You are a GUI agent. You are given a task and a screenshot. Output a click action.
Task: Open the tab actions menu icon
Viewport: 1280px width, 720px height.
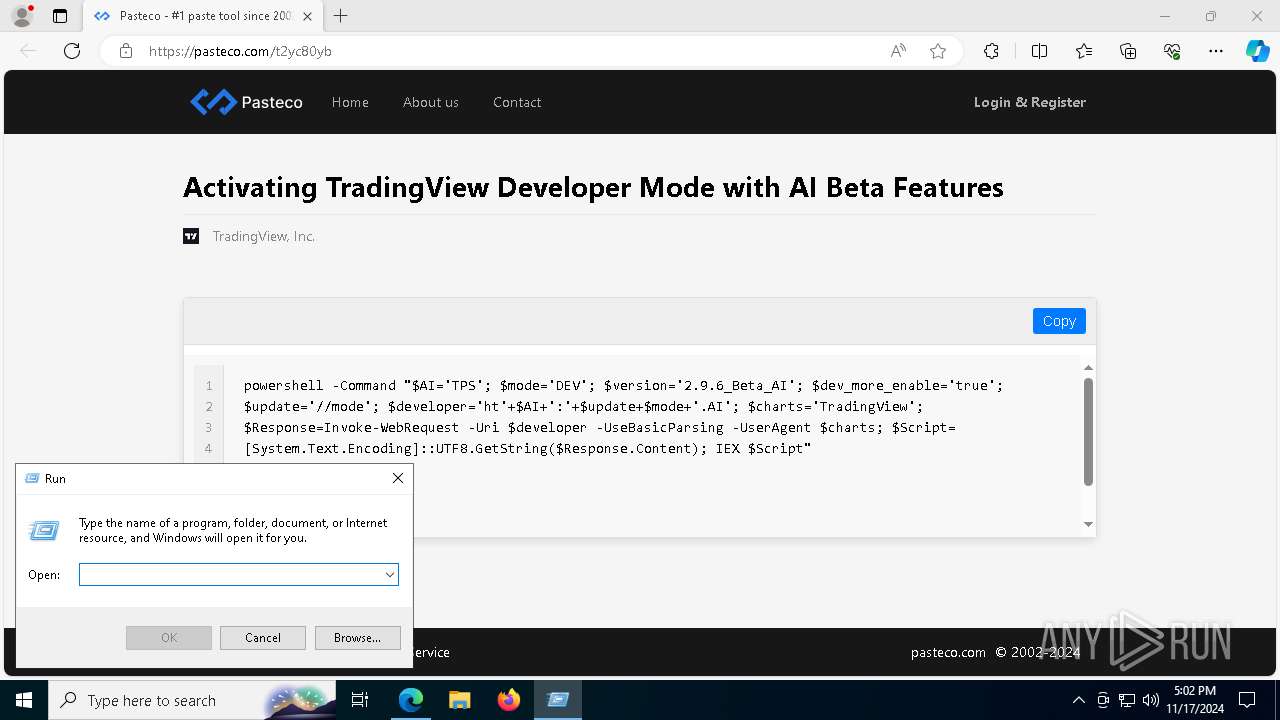[60, 16]
